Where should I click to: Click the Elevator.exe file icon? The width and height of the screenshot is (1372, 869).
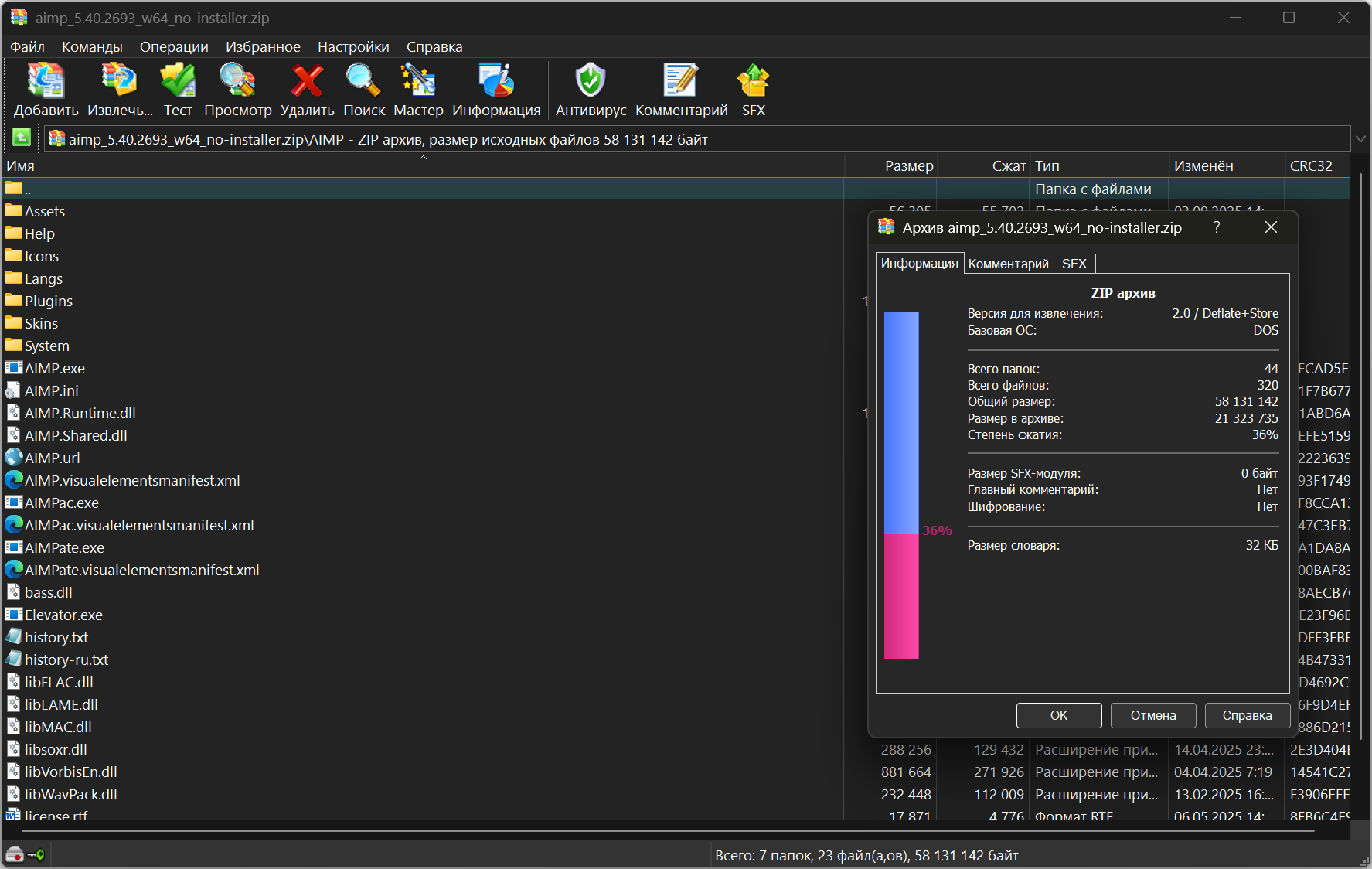tap(14, 614)
